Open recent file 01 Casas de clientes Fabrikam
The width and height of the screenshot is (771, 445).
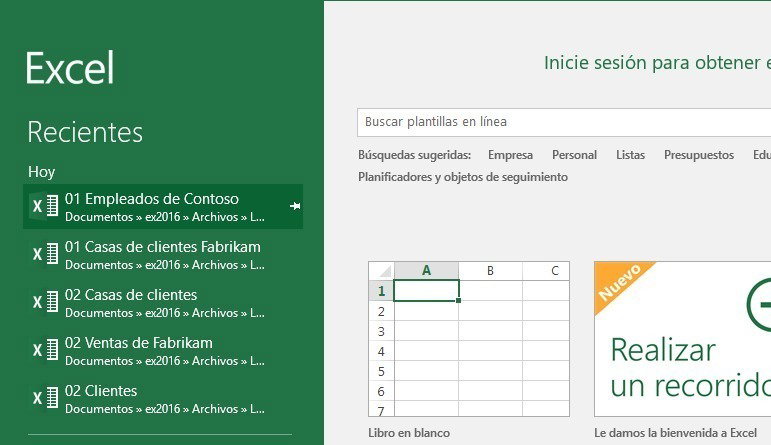coord(163,254)
